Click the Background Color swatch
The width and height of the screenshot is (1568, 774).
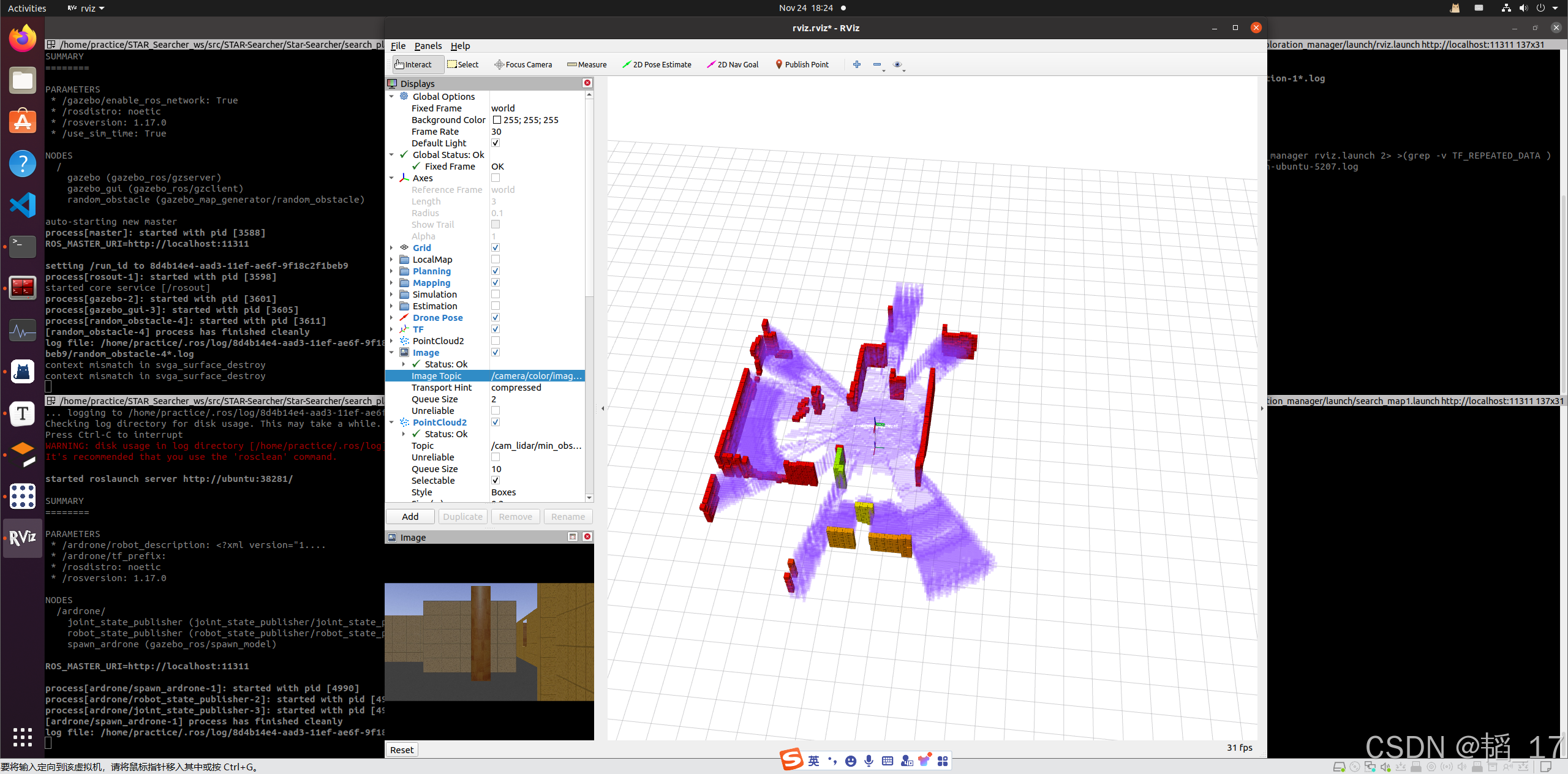496,120
